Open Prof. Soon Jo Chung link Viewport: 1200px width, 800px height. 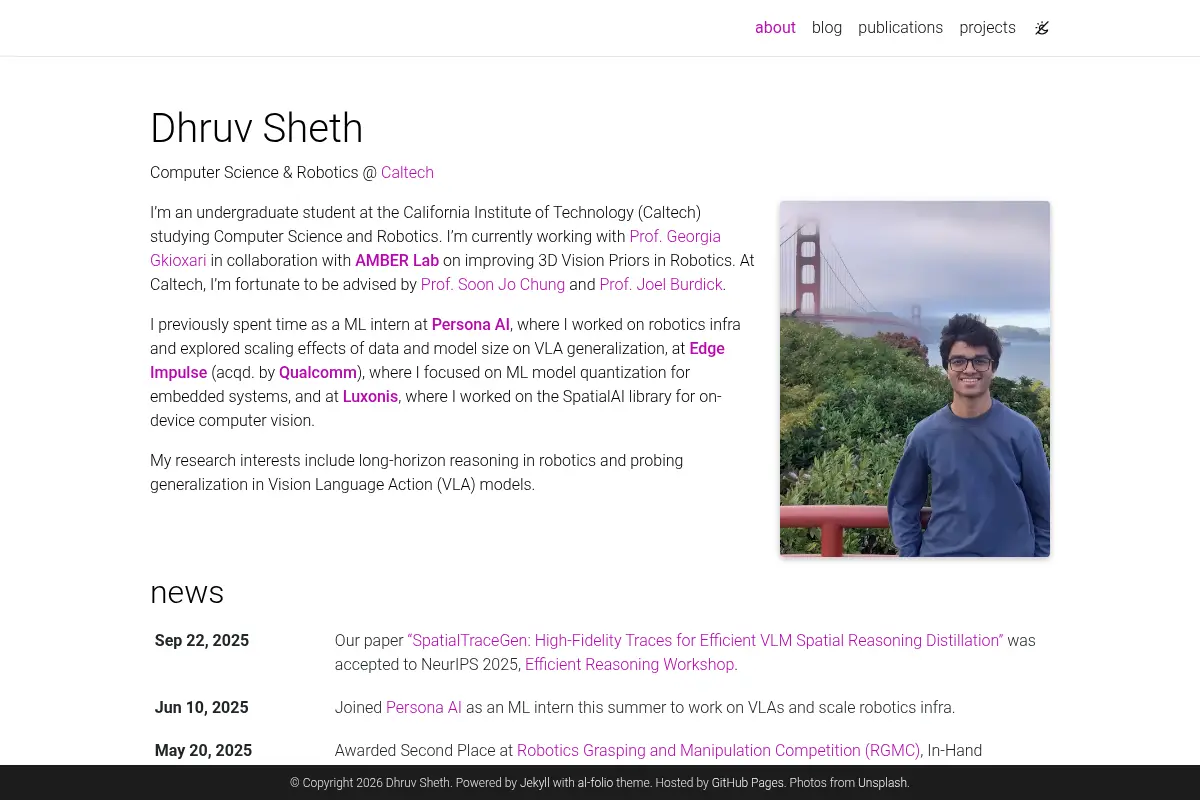point(493,284)
